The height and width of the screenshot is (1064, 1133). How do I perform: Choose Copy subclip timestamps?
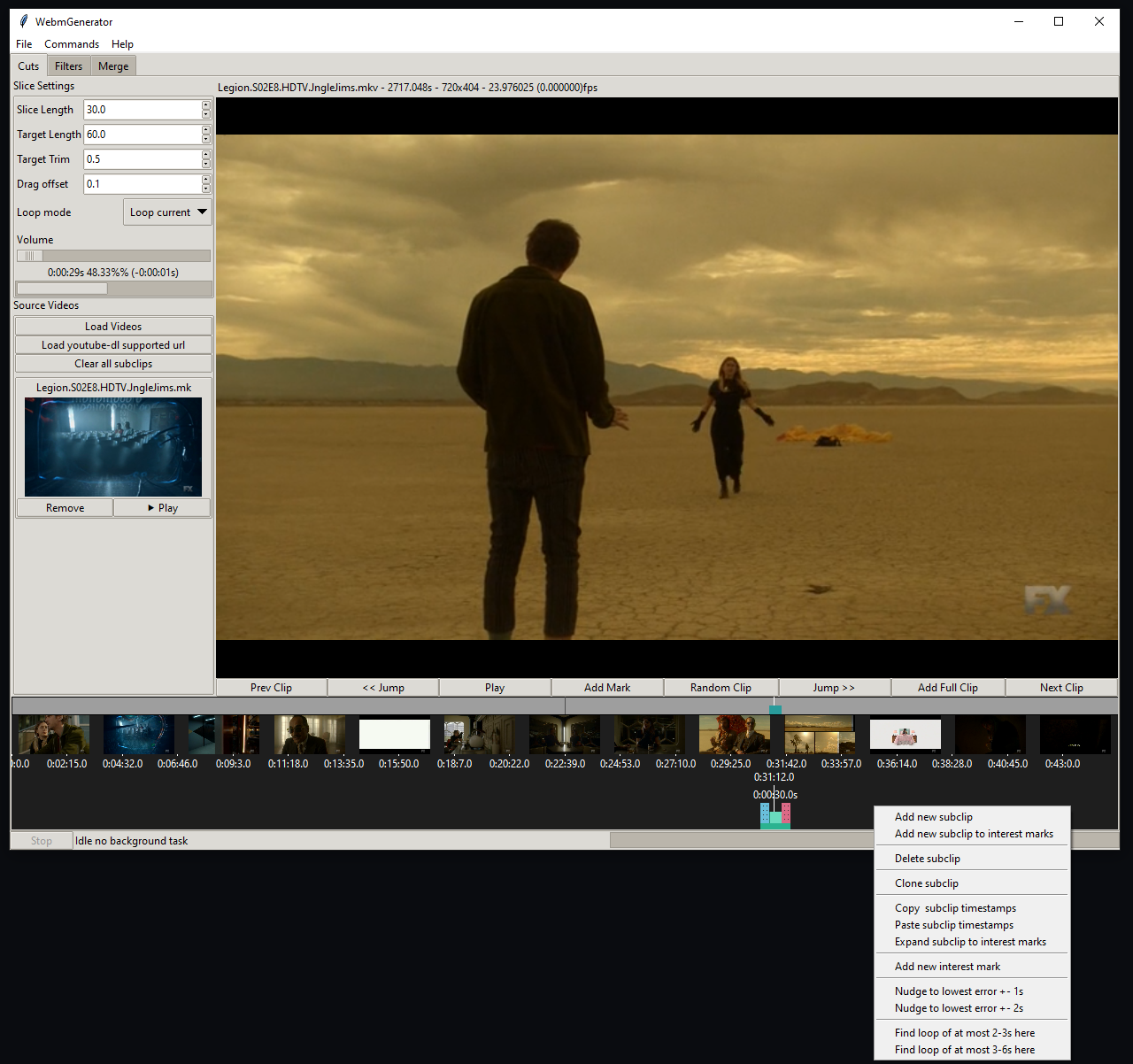click(972, 908)
